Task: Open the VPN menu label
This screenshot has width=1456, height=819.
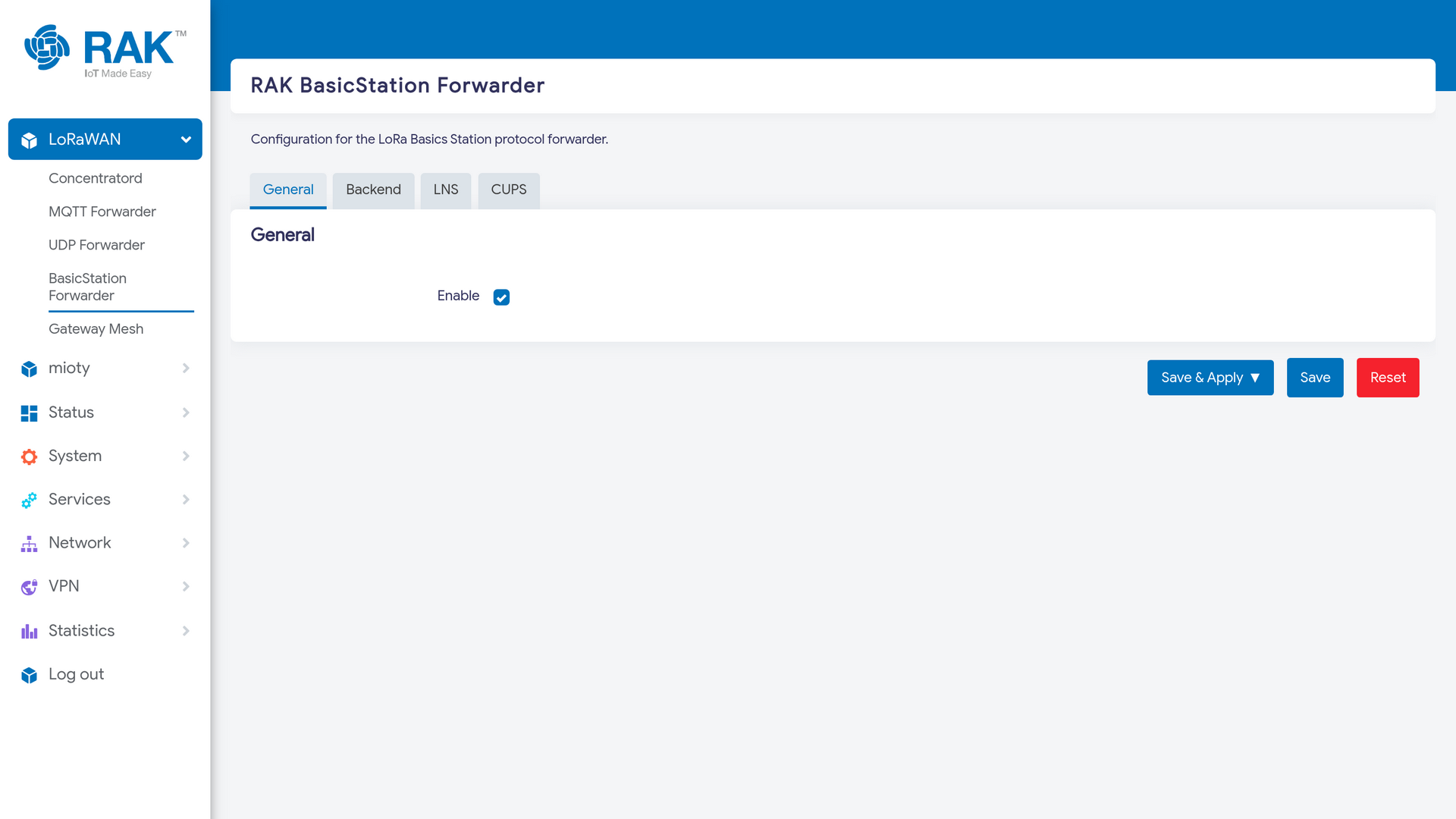Action: coord(64,586)
